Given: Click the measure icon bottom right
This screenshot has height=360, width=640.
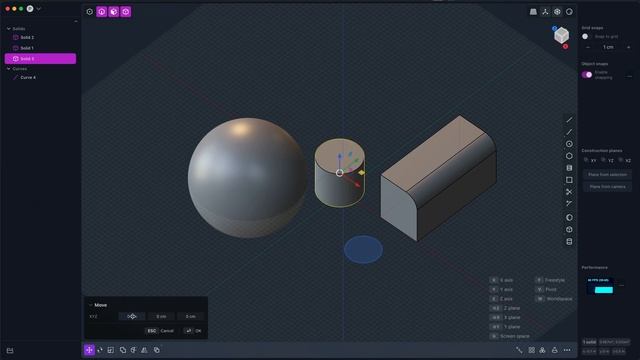Looking at the screenshot, I should [519, 350].
